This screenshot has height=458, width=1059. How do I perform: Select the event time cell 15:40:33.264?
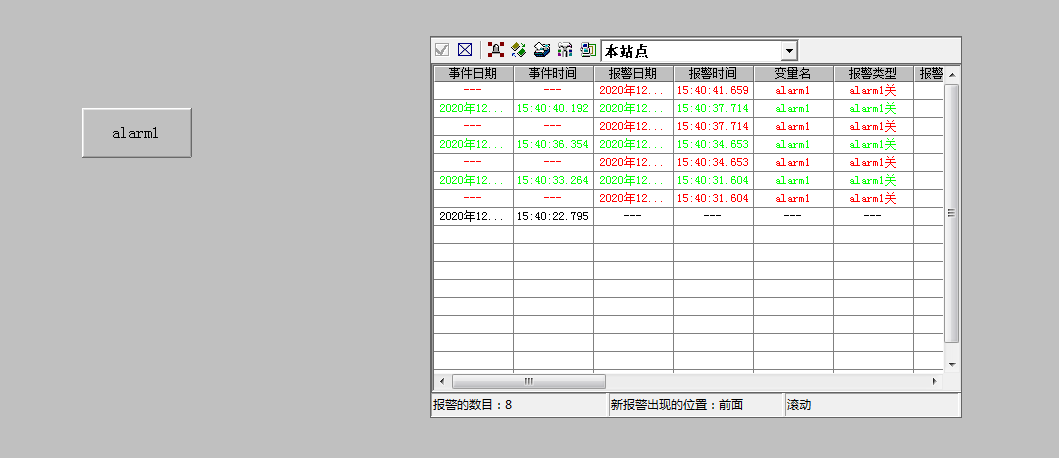click(x=553, y=180)
